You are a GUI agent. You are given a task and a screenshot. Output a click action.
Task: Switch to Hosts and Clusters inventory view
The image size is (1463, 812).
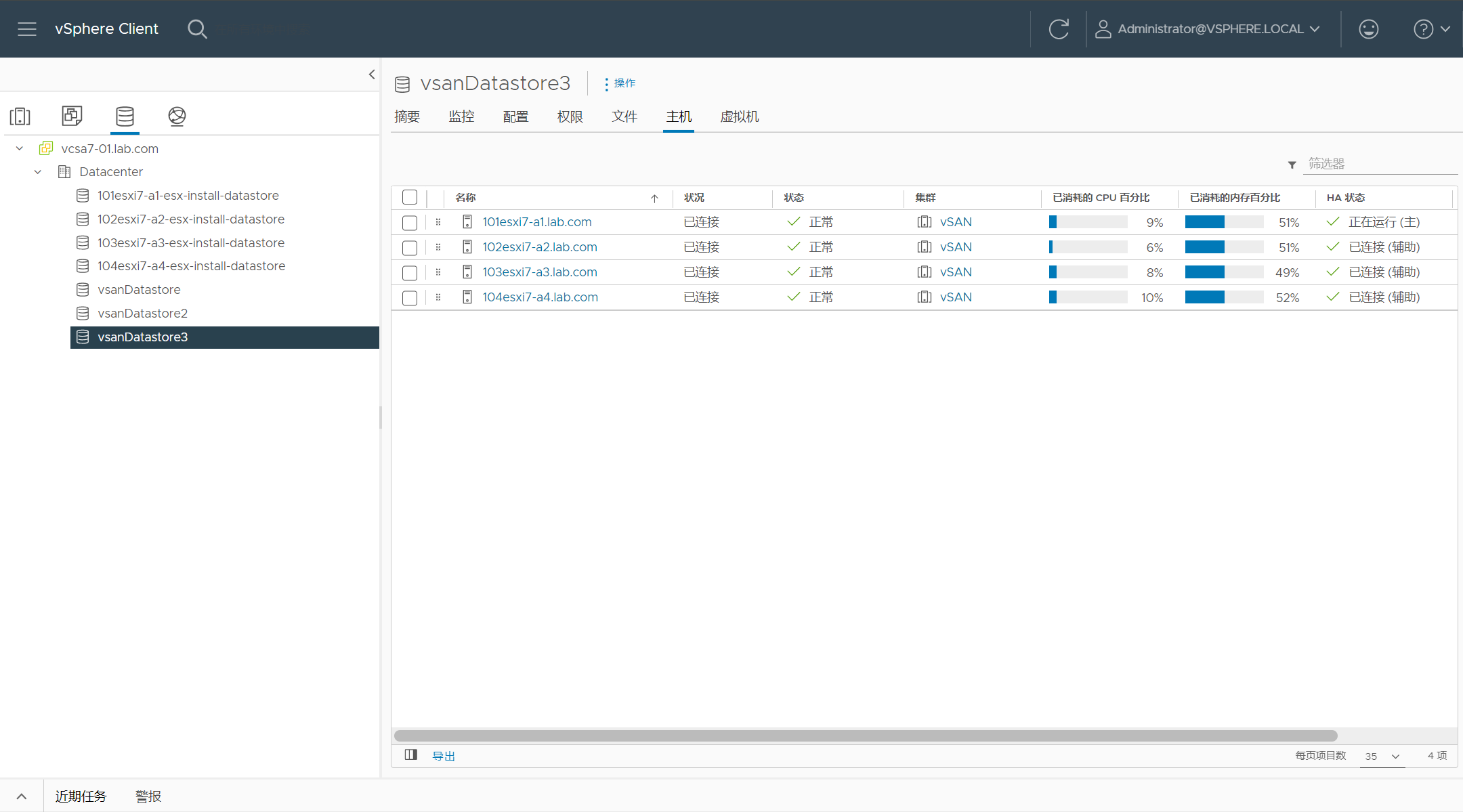[x=20, y=116]
